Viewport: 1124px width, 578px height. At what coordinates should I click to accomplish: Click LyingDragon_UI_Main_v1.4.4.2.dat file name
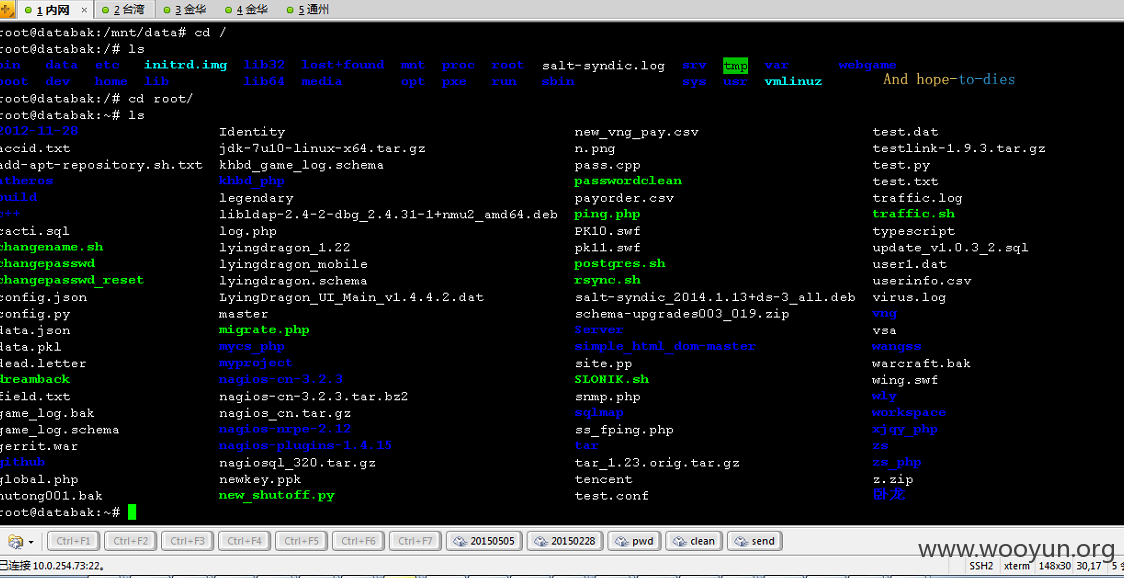pos(351,297)
